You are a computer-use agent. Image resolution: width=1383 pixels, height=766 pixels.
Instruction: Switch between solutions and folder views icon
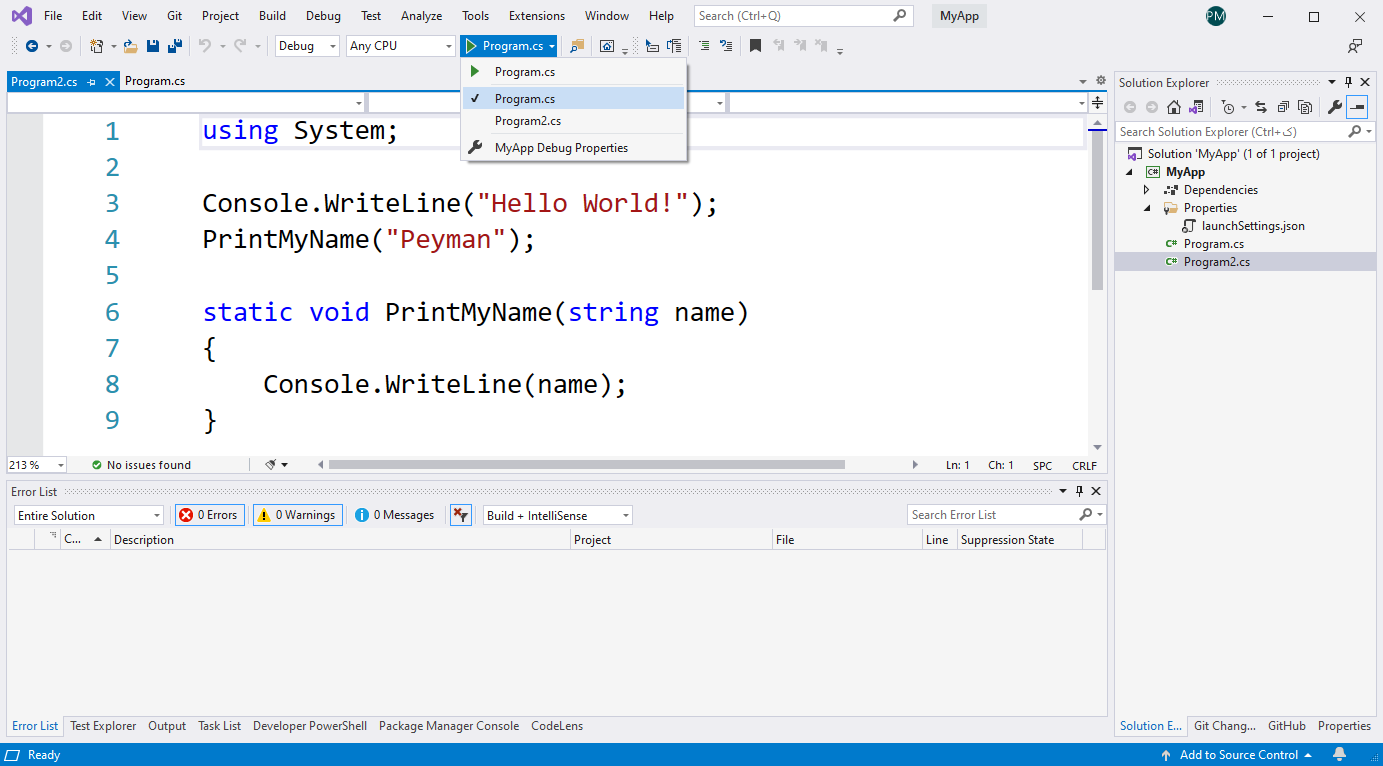1194,107
